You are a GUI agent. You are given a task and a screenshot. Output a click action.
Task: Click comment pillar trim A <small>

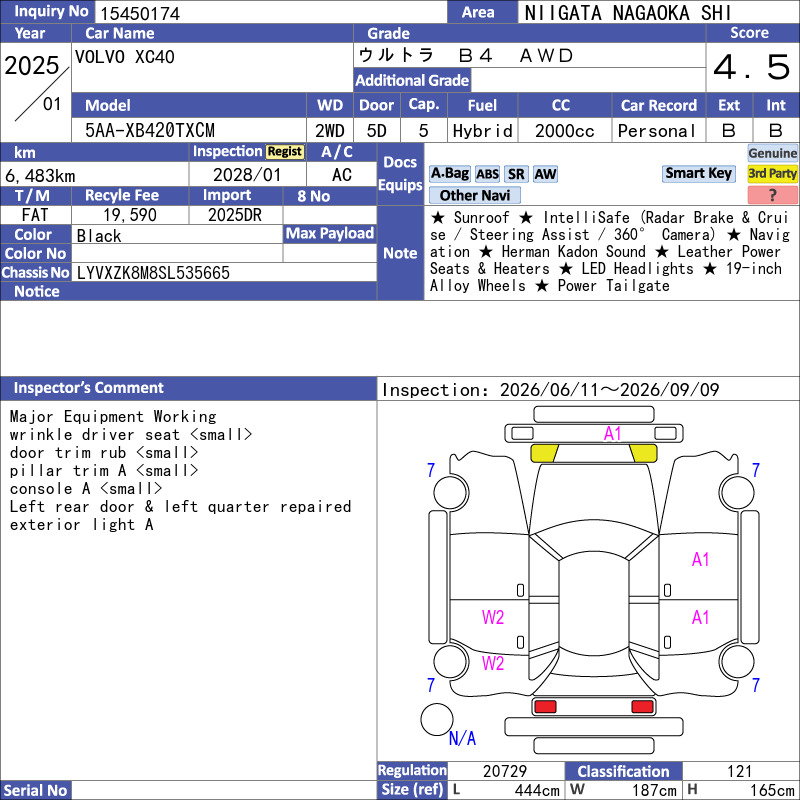tap(104, 470)
